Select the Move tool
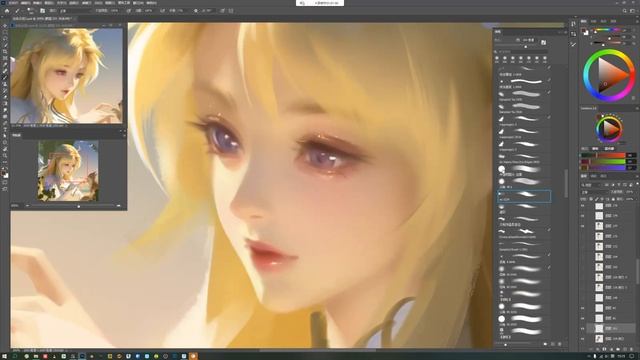The height and width of the screenshot is (360, 640). (x=5, y=25)
